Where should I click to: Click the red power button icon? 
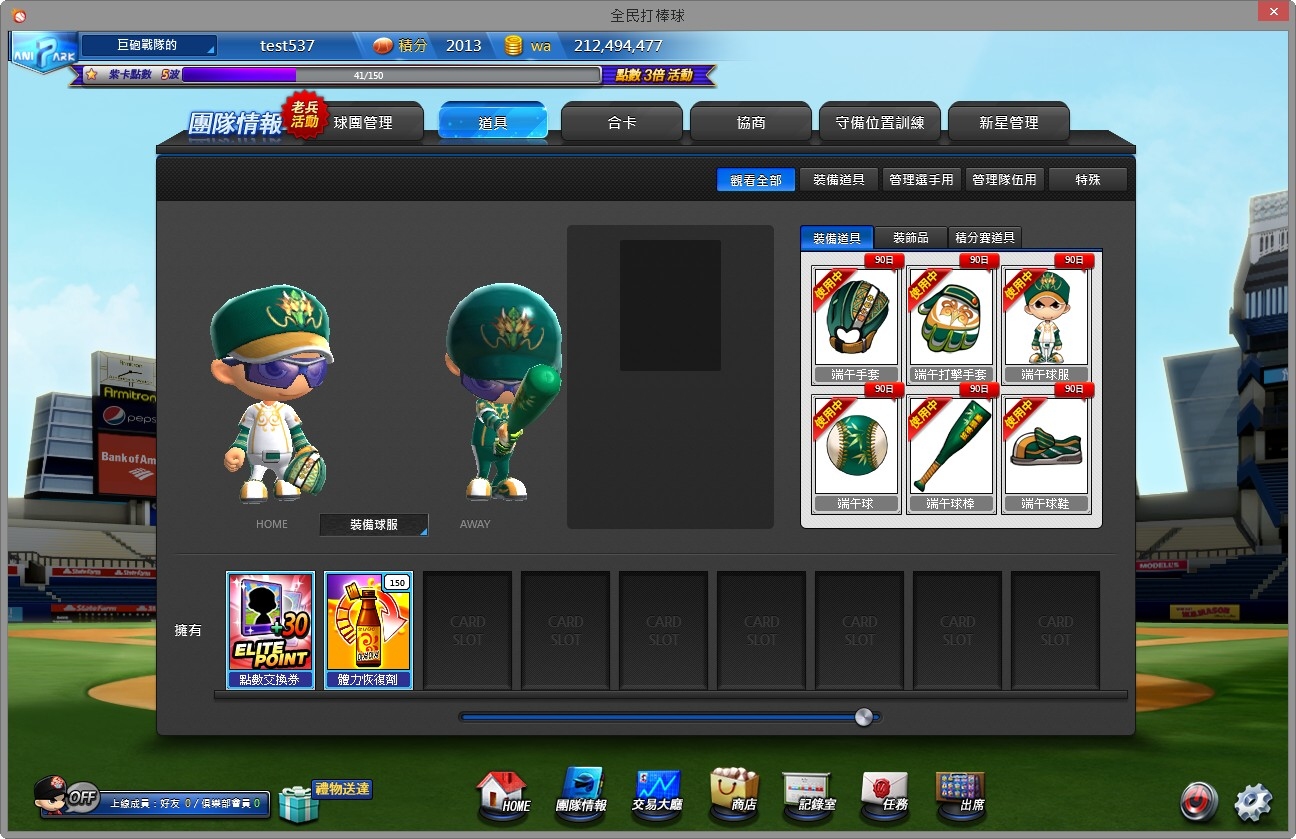click(1198, 801)
